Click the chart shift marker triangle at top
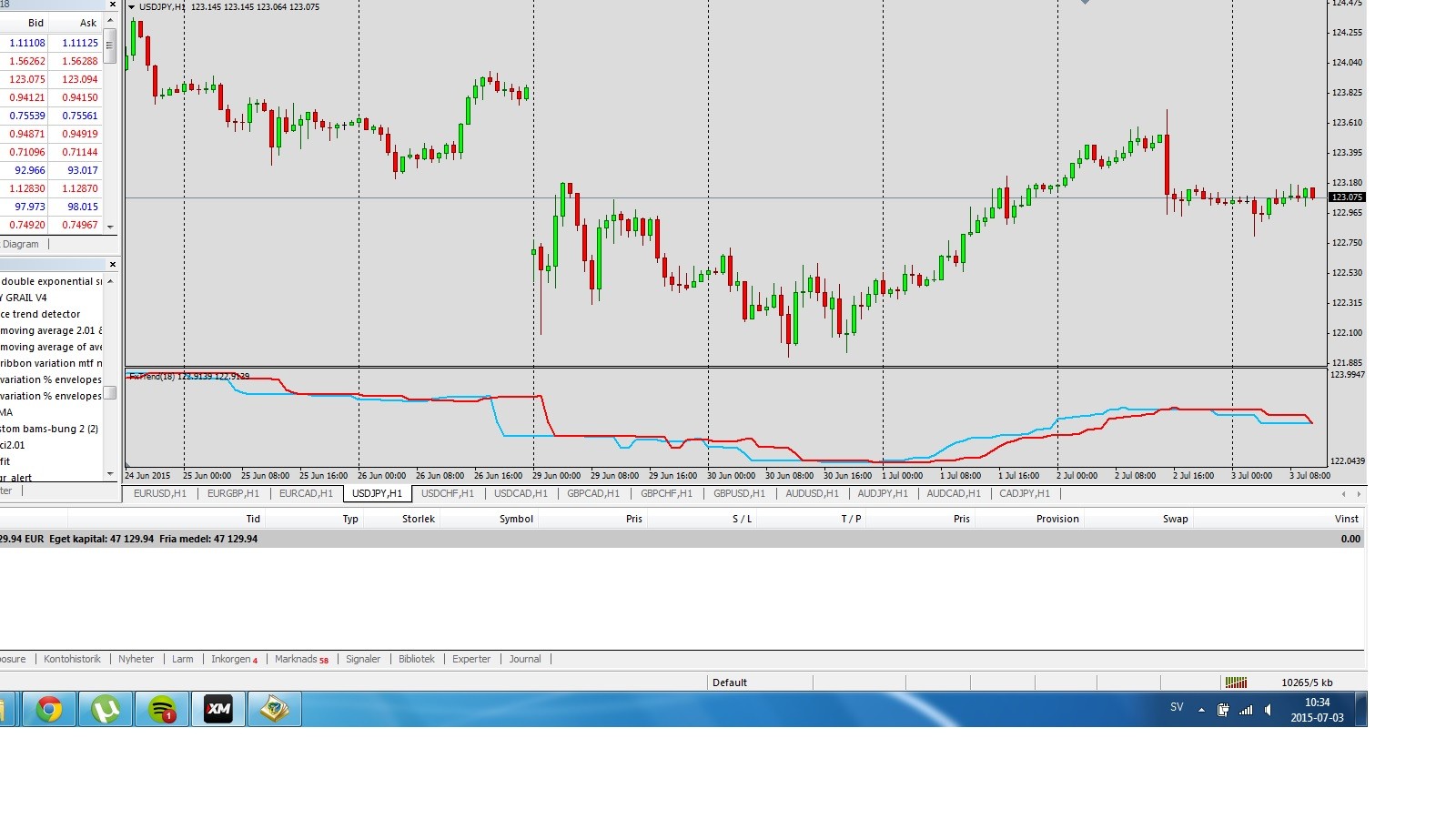 tap(1085, 3)
